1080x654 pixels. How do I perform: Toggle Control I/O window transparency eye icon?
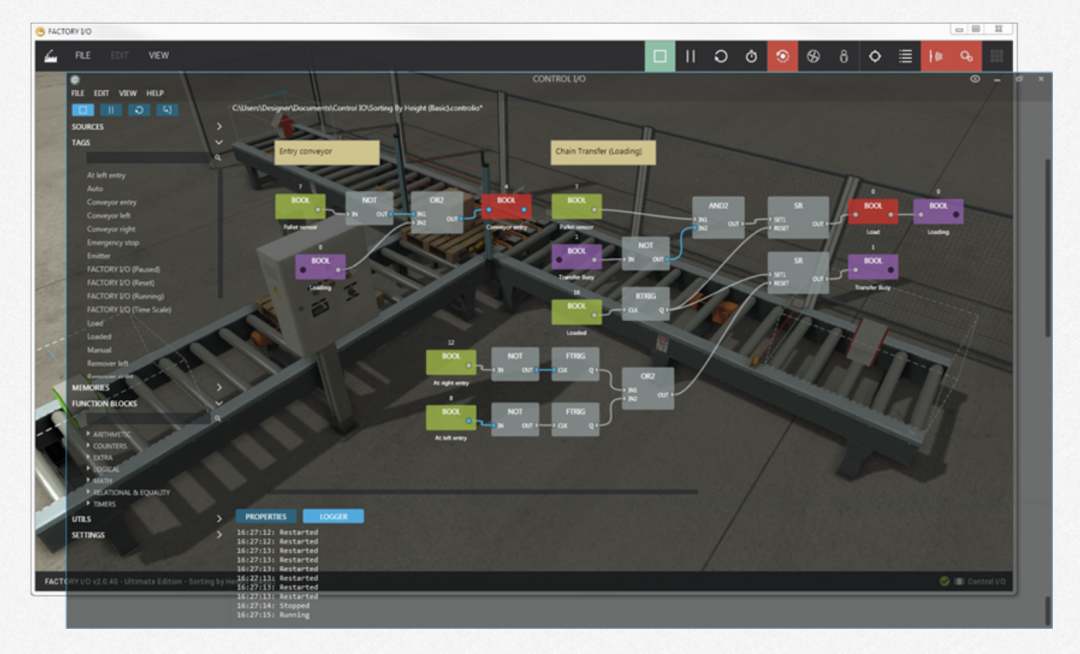975,79
